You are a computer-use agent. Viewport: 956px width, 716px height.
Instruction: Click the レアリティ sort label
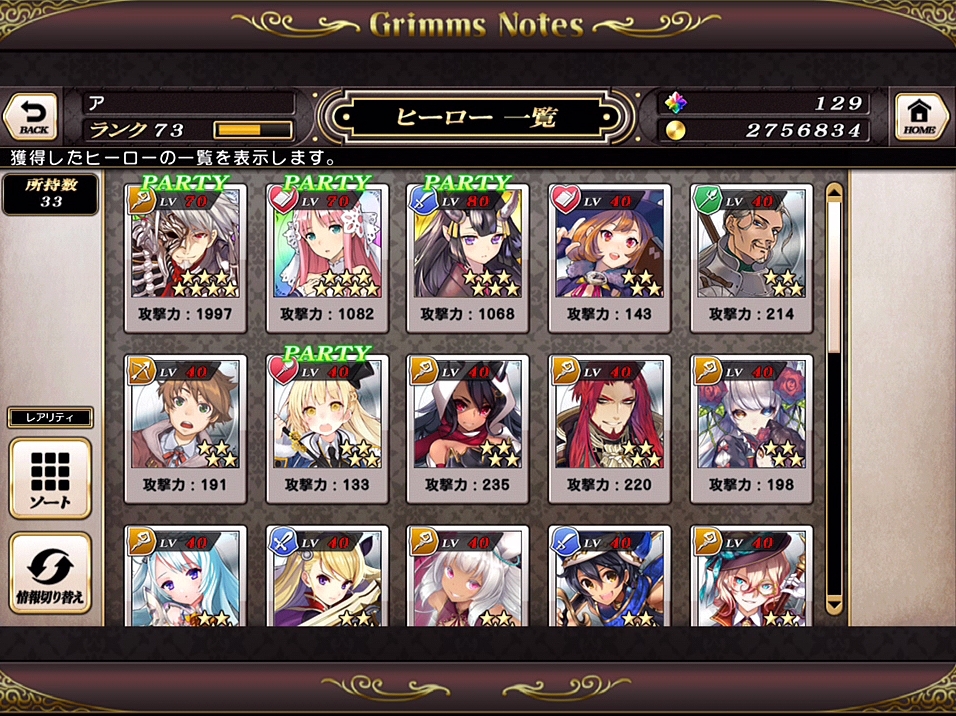50,418
